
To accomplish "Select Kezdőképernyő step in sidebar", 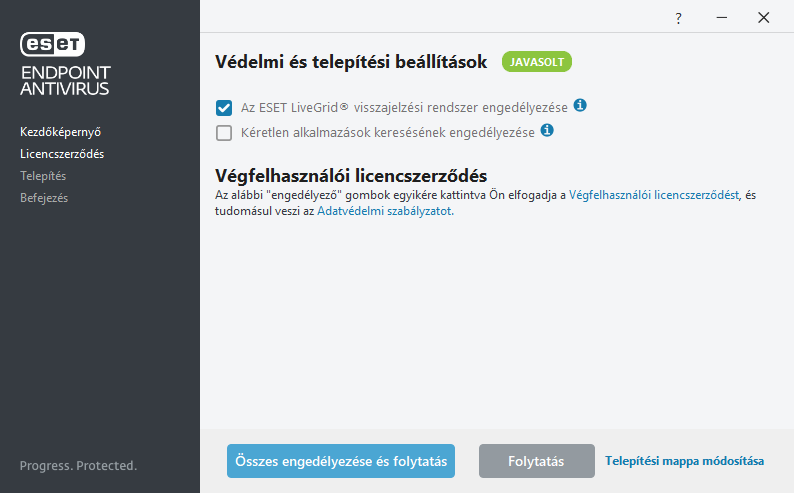I will point(60,132).
